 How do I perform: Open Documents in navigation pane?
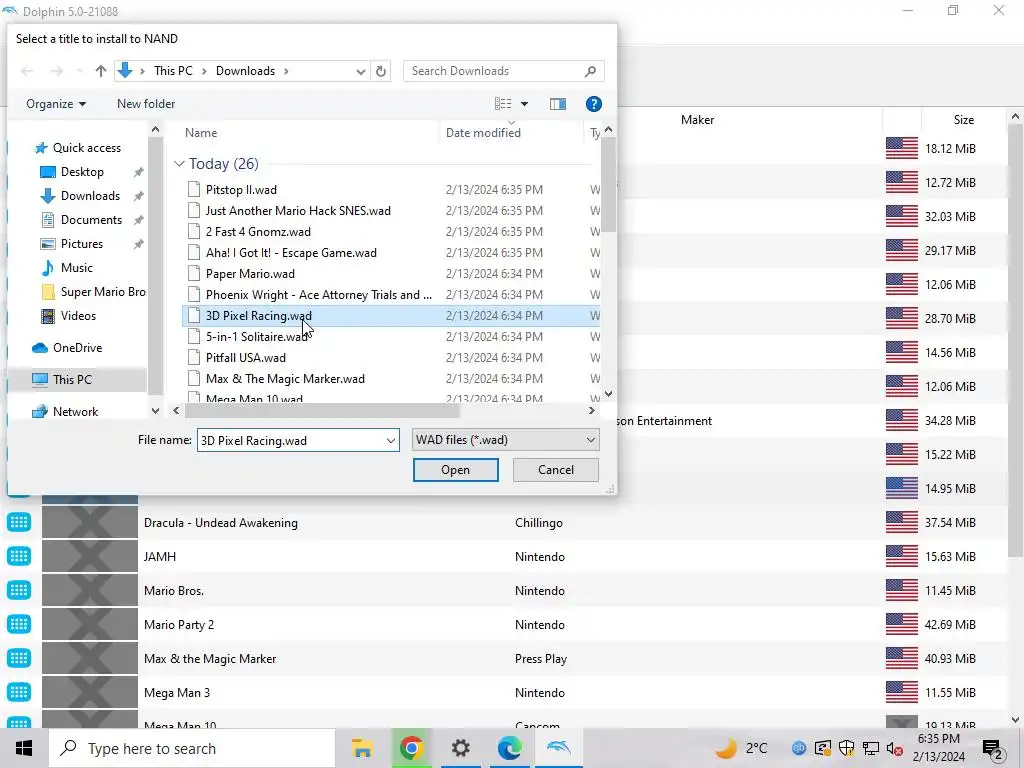coord(91,220)
